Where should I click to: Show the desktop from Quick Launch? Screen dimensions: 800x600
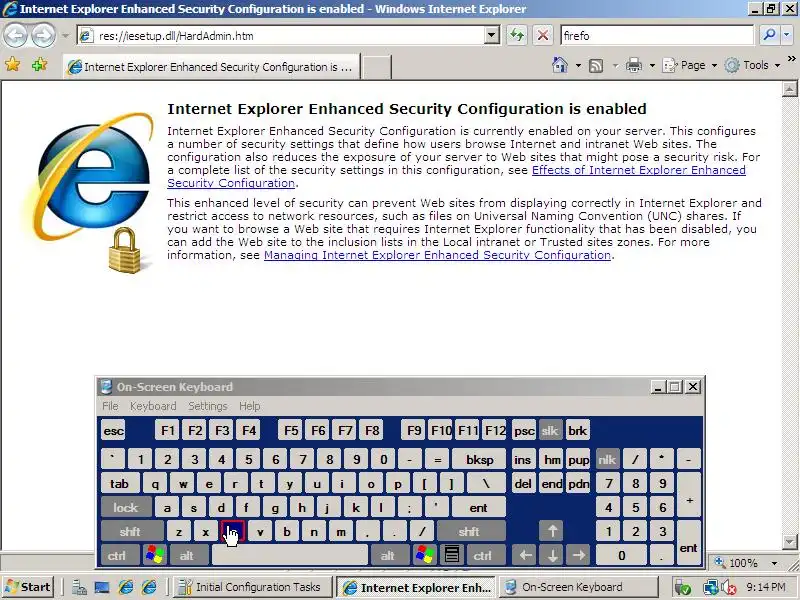[102, 587]
